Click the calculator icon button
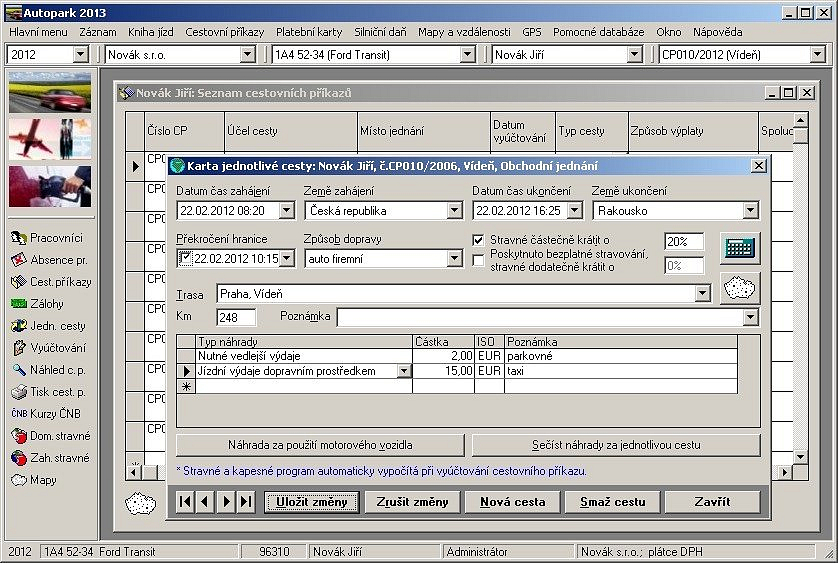Screen dimensions: 838x563 coord(740,247)
